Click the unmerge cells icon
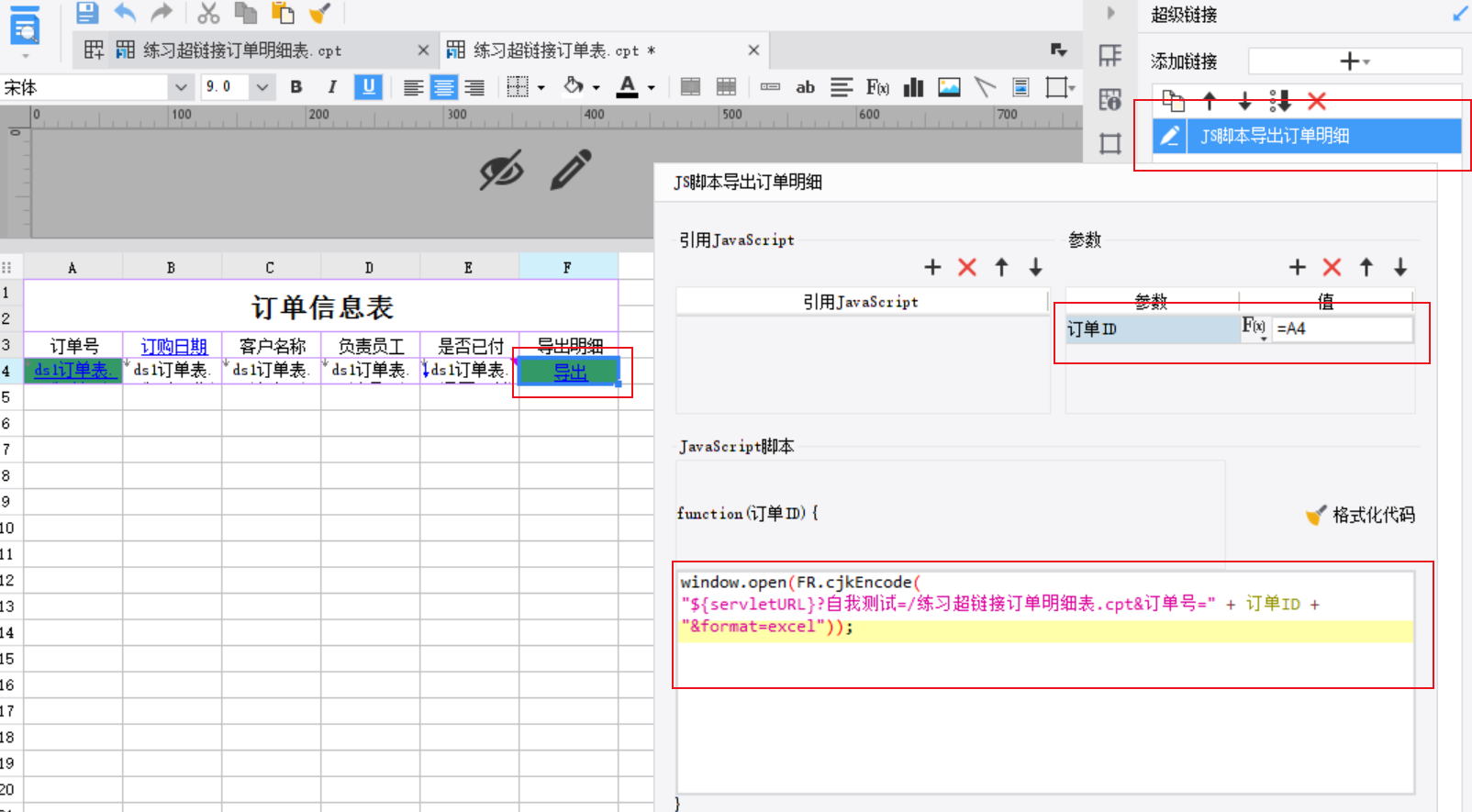This screenshot has height=812, width=1472. (x=726, y=87)
